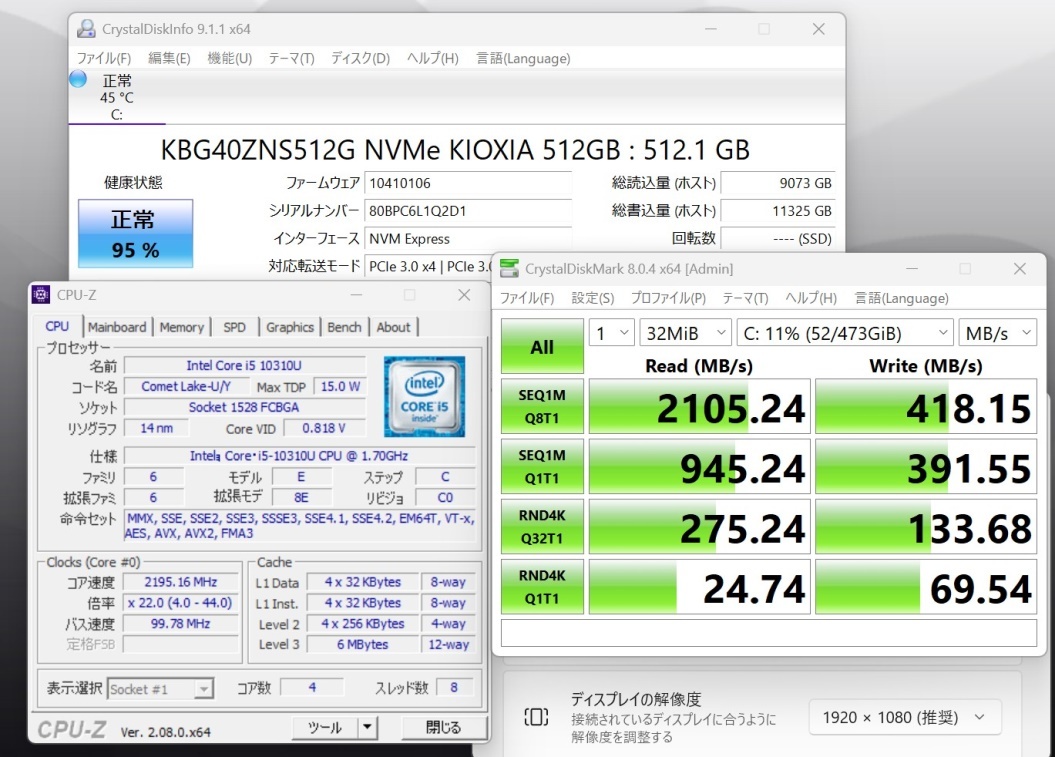The width and height of the screenshot is (1055, 757).
Task: Open ディスク(D) menu in CrystalDiskInfo
Action: pyautogui.click(x=360, y=59)
